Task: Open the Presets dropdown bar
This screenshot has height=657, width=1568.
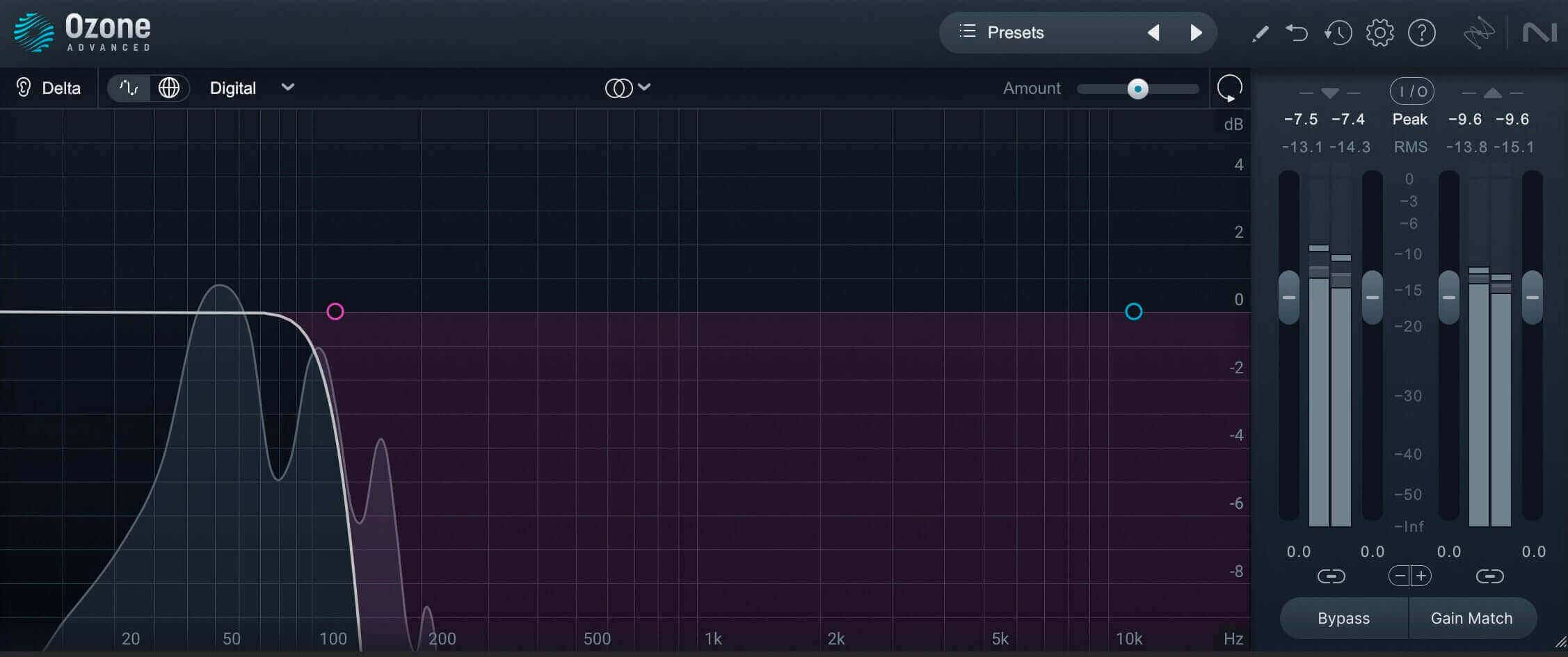Action: [x=1078, y=33]
